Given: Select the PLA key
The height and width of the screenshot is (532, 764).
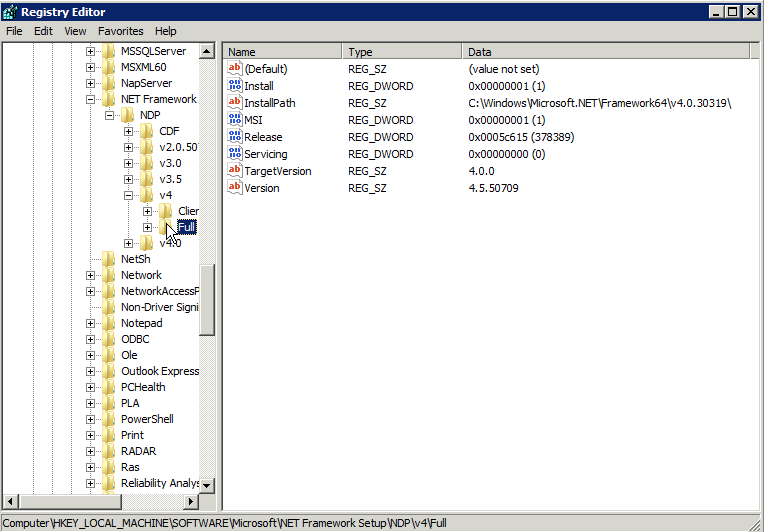Looking at the screenshot, I should pyautogui.click(x=130, y=403).
